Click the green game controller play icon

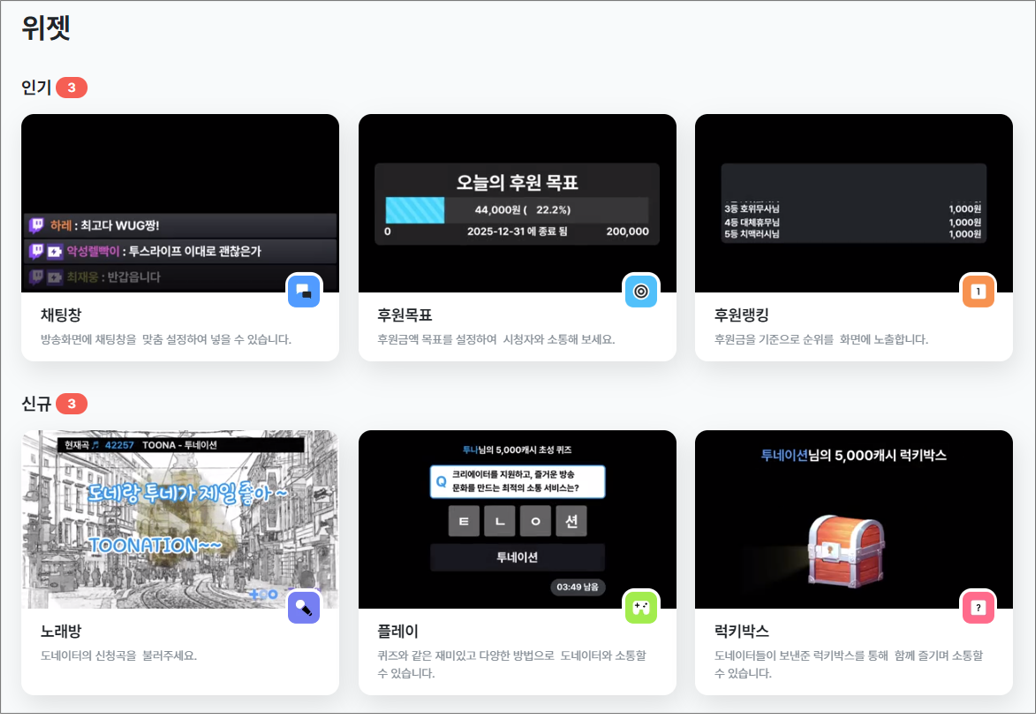click(641, 607)
